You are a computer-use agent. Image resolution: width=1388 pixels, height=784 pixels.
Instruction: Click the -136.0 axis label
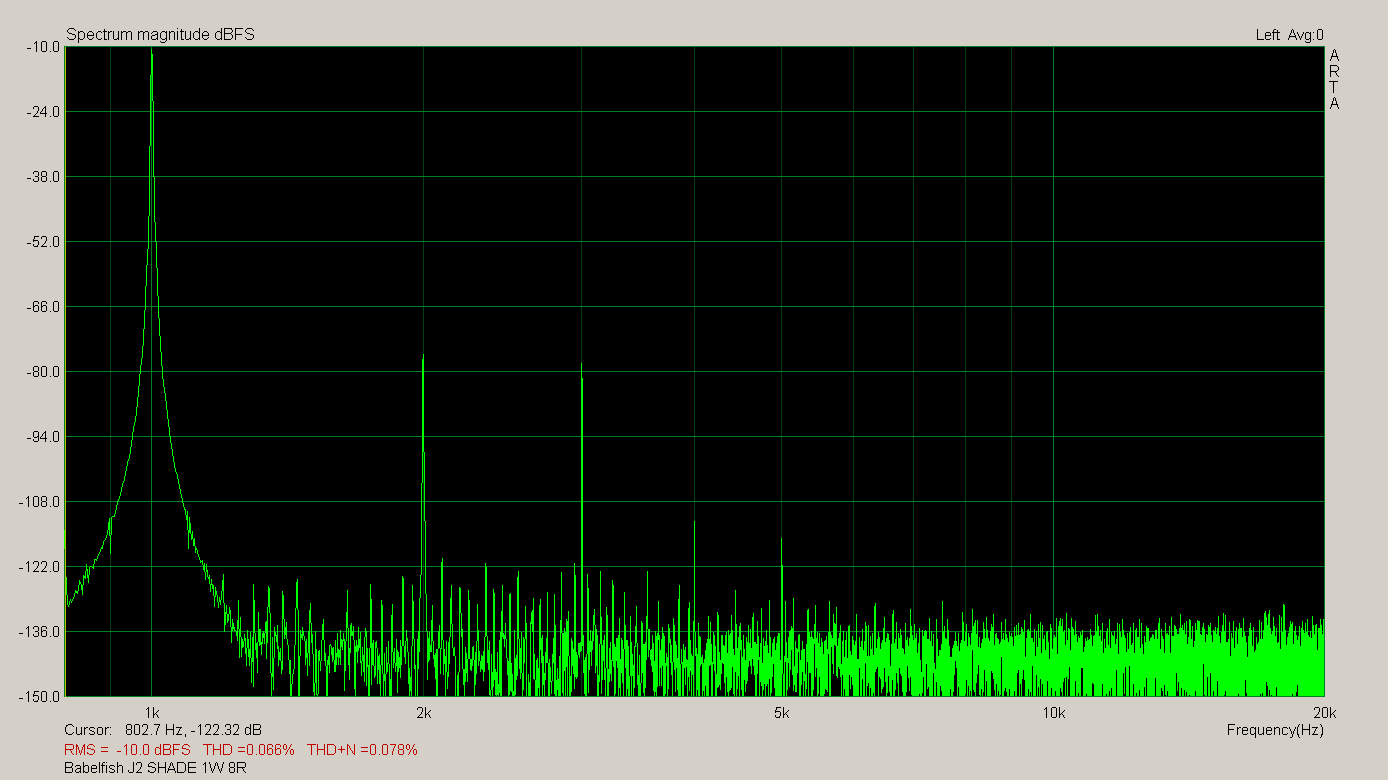pos(39,632)
